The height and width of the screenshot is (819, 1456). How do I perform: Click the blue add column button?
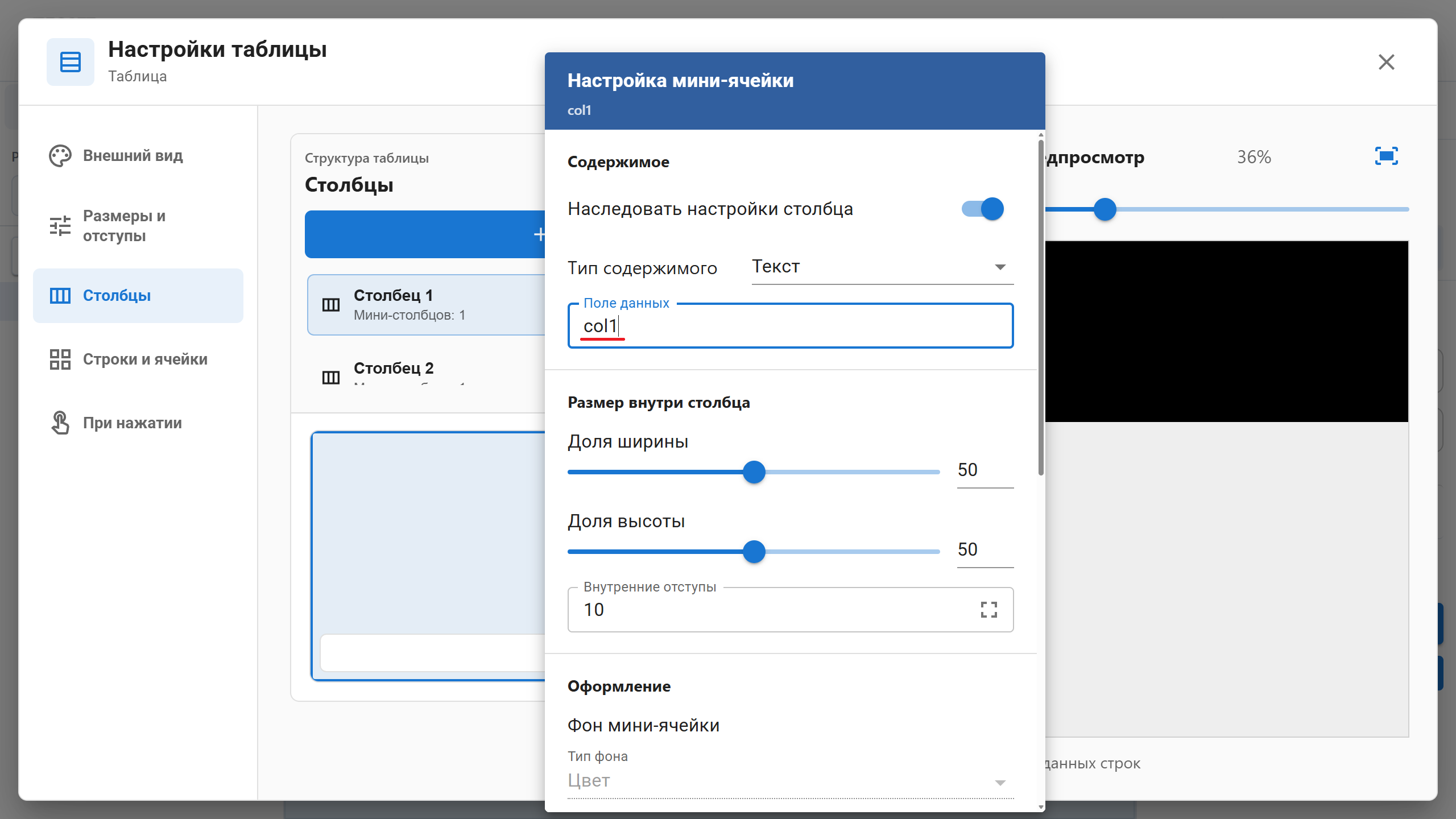pyautogui.click(x=425, y=234)
